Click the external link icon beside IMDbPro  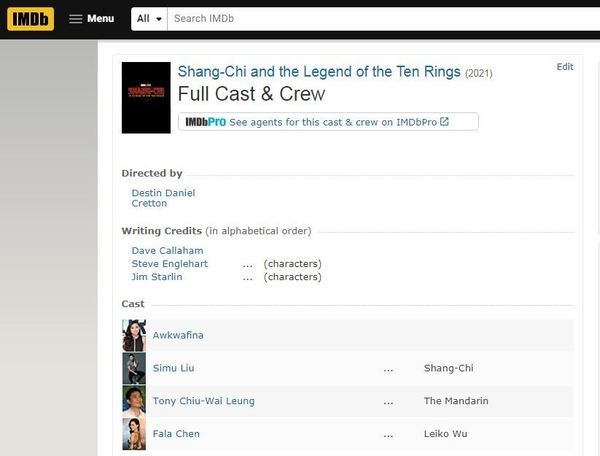(445, 122)
